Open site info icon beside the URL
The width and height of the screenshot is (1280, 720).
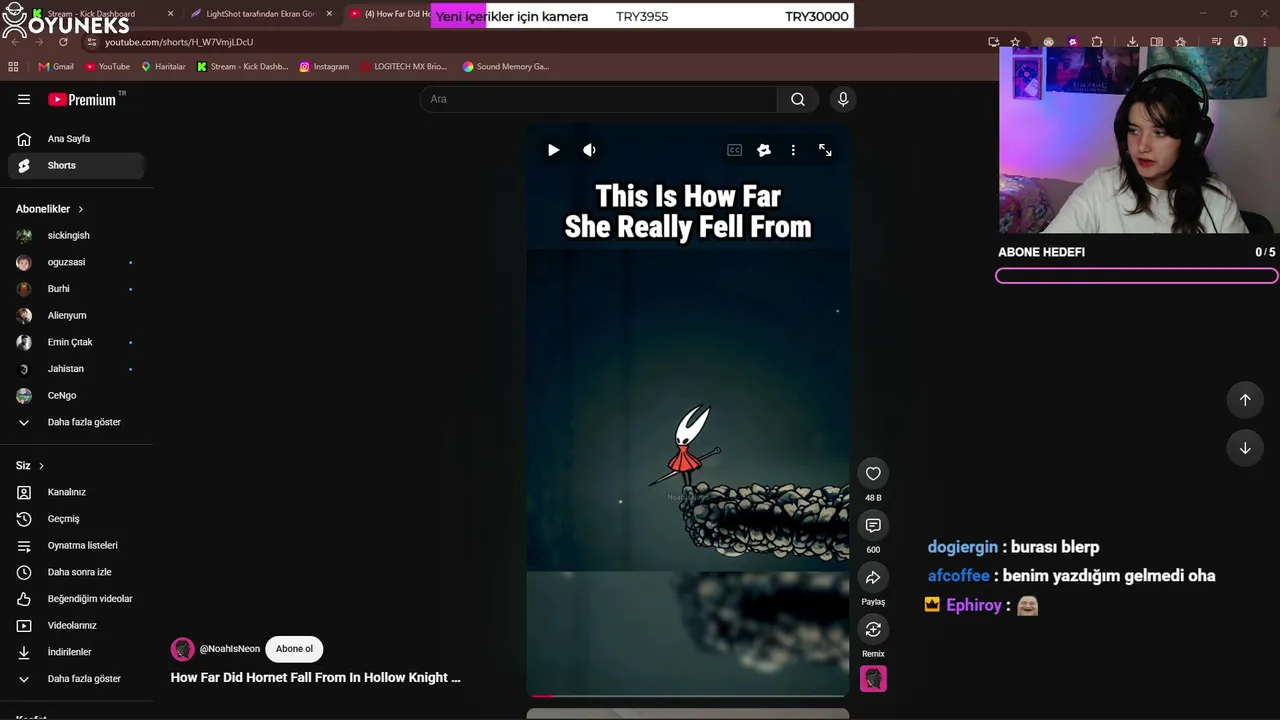point(92,42)
